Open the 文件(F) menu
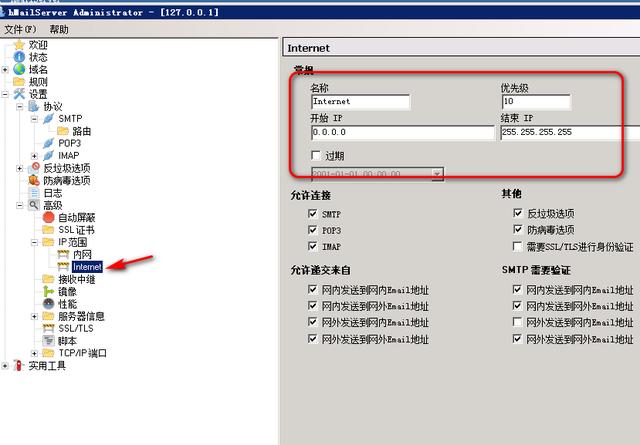The image size is (640, 445). [20, 29]
